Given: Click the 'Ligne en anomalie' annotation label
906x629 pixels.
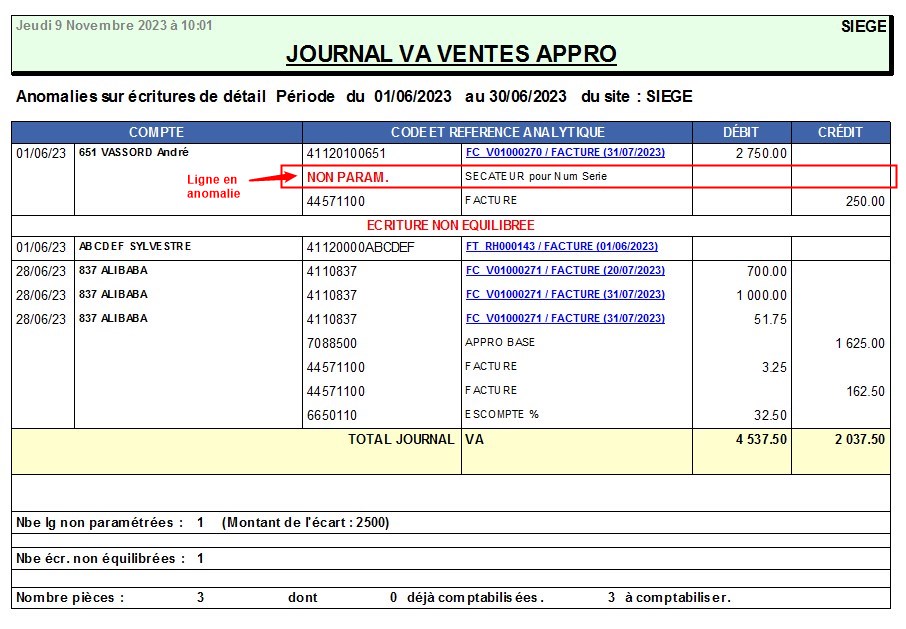Looking at the screenshot, I should [x=213, y=186].
